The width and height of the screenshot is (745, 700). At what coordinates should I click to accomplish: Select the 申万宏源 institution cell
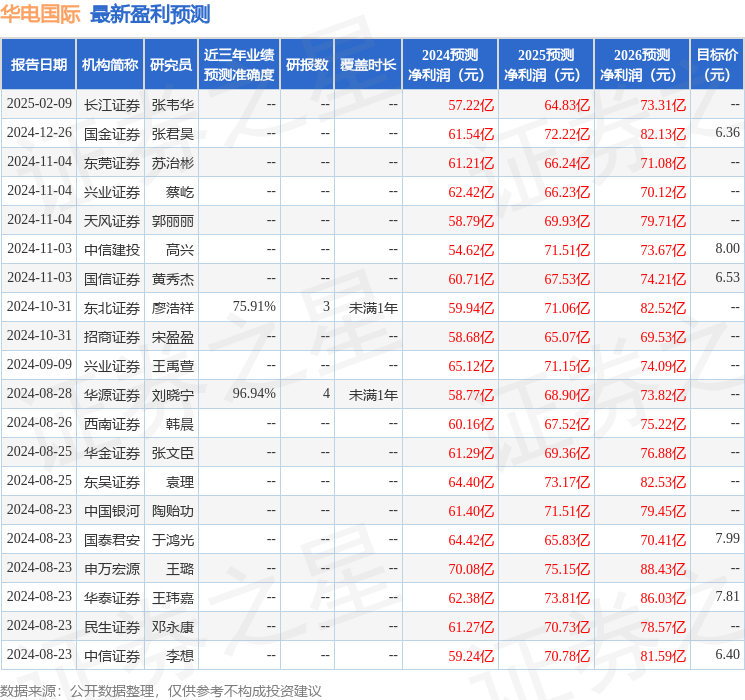click(112, 569)
